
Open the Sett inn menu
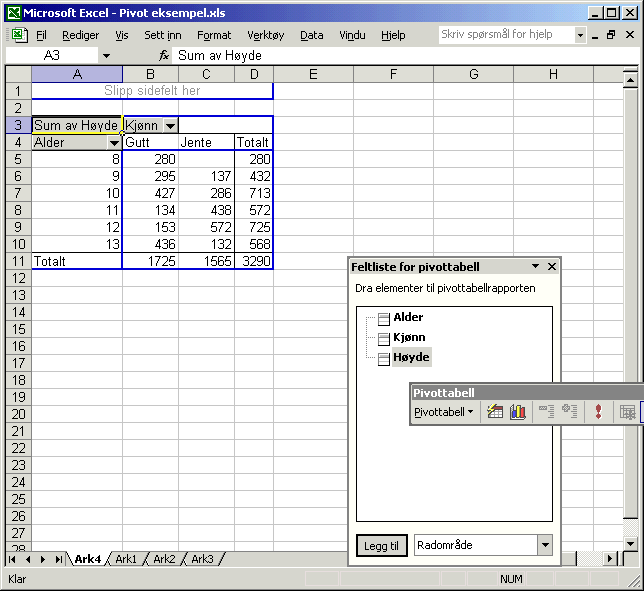tap(162, 35)
